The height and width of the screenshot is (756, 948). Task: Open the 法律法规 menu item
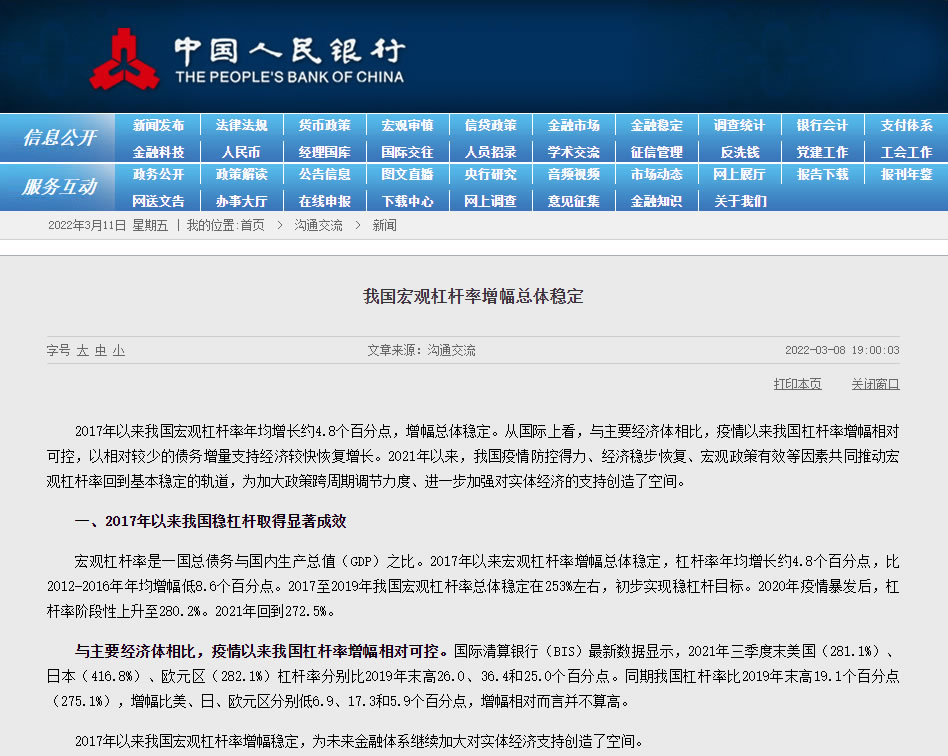pos(241,126)
